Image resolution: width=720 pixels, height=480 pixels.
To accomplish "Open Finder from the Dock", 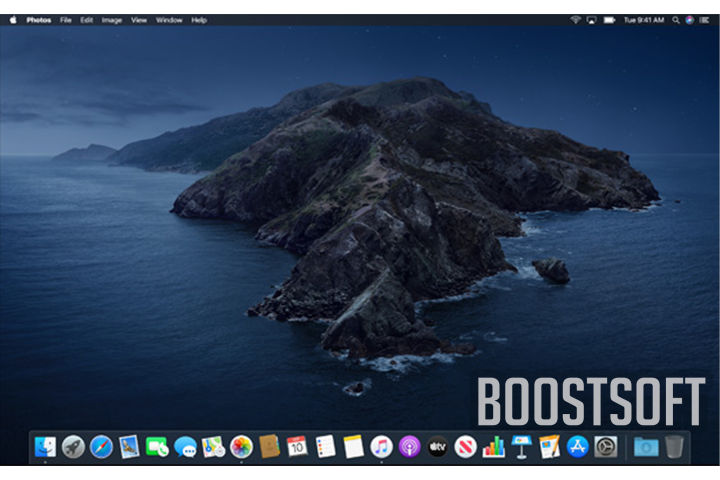I will [x=45, y=446].
